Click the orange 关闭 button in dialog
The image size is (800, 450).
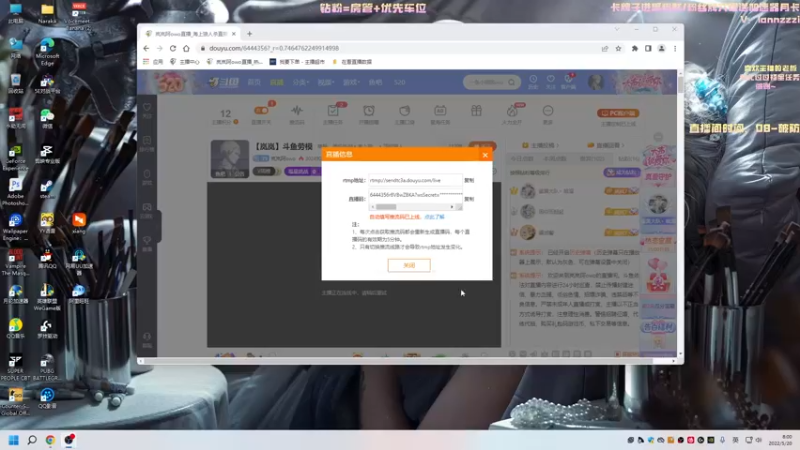pyautogui.click(x=409, y=265)
